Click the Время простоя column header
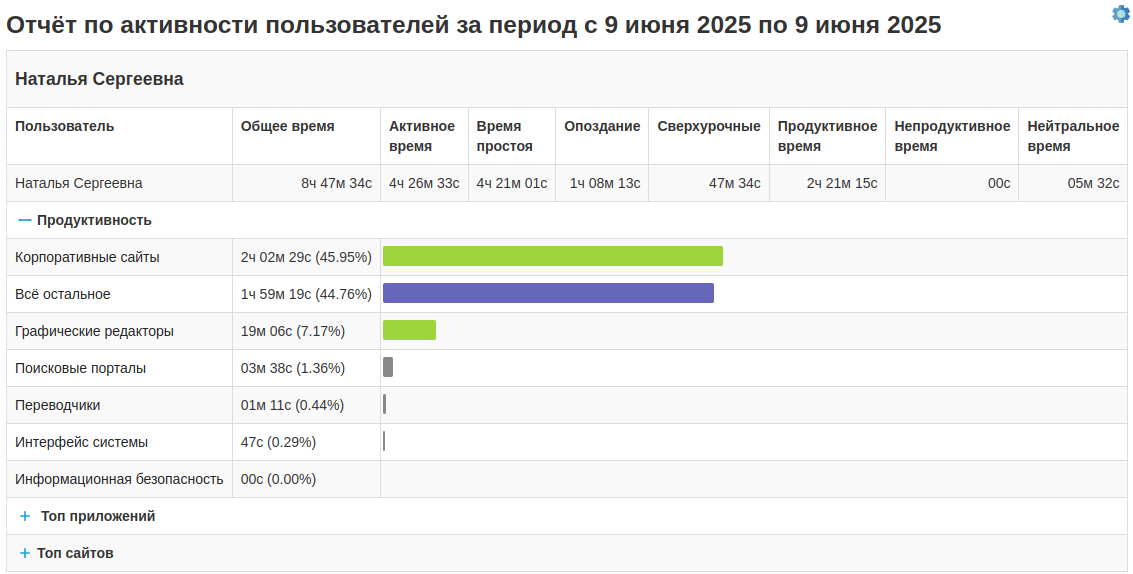 (x=504, y=136)
